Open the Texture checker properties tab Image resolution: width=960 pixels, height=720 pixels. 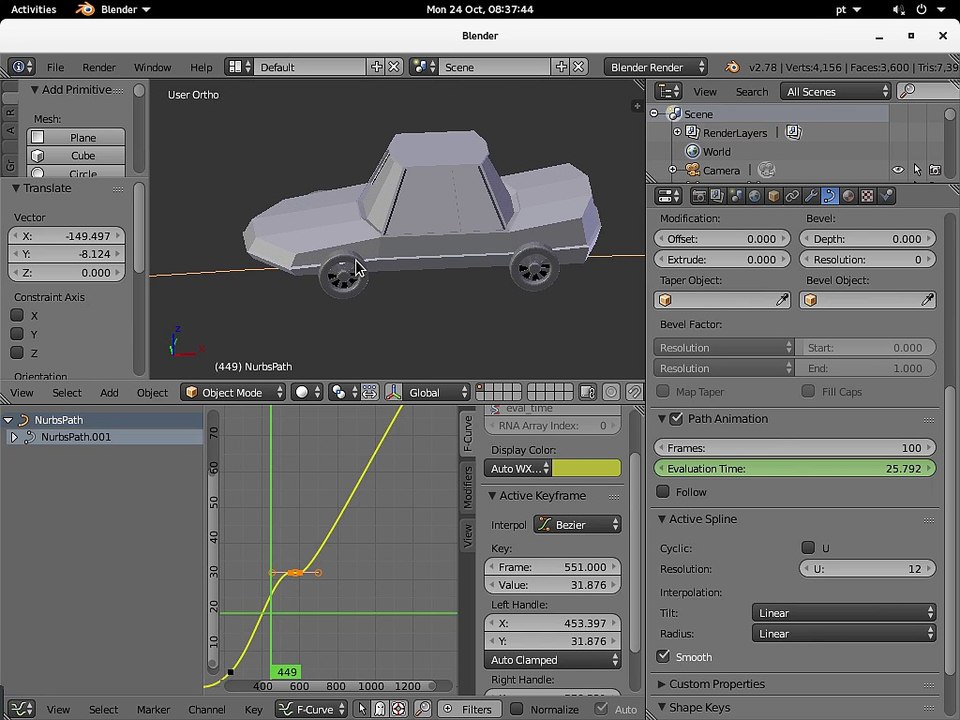[x=867, y=196]
